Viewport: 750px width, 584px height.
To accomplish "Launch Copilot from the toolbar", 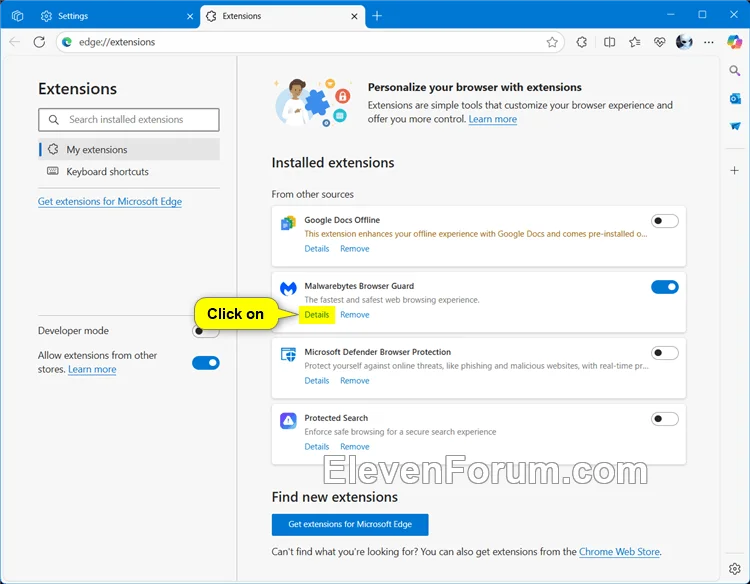I will pyautogui.click(x=734, y=42).
